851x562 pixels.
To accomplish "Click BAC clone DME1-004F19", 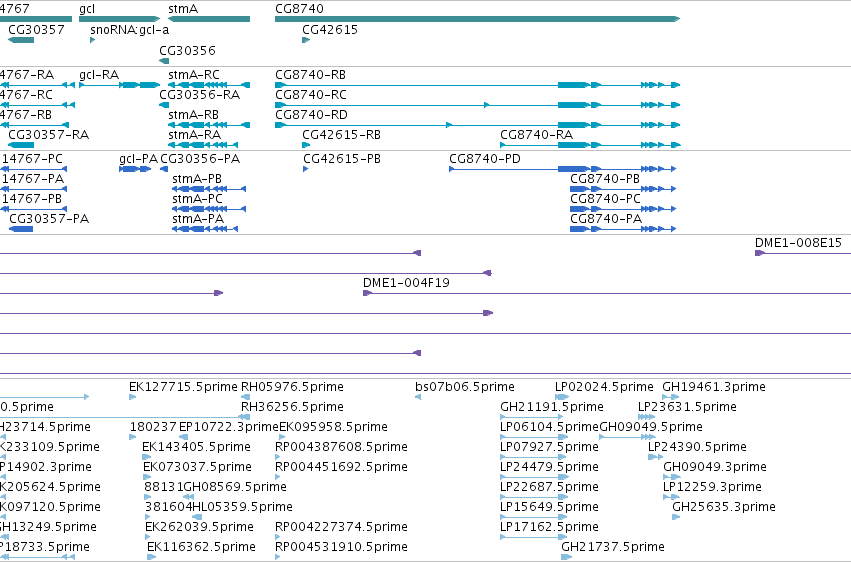I will (607, 293).
